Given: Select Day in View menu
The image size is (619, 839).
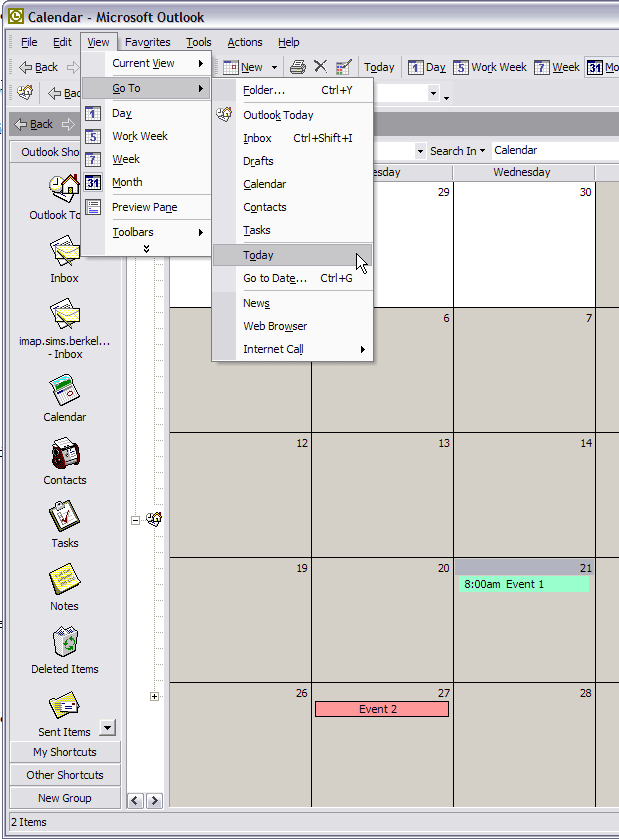Looking at the screenshot, I should pyautogui.click(x=147, y=113).
